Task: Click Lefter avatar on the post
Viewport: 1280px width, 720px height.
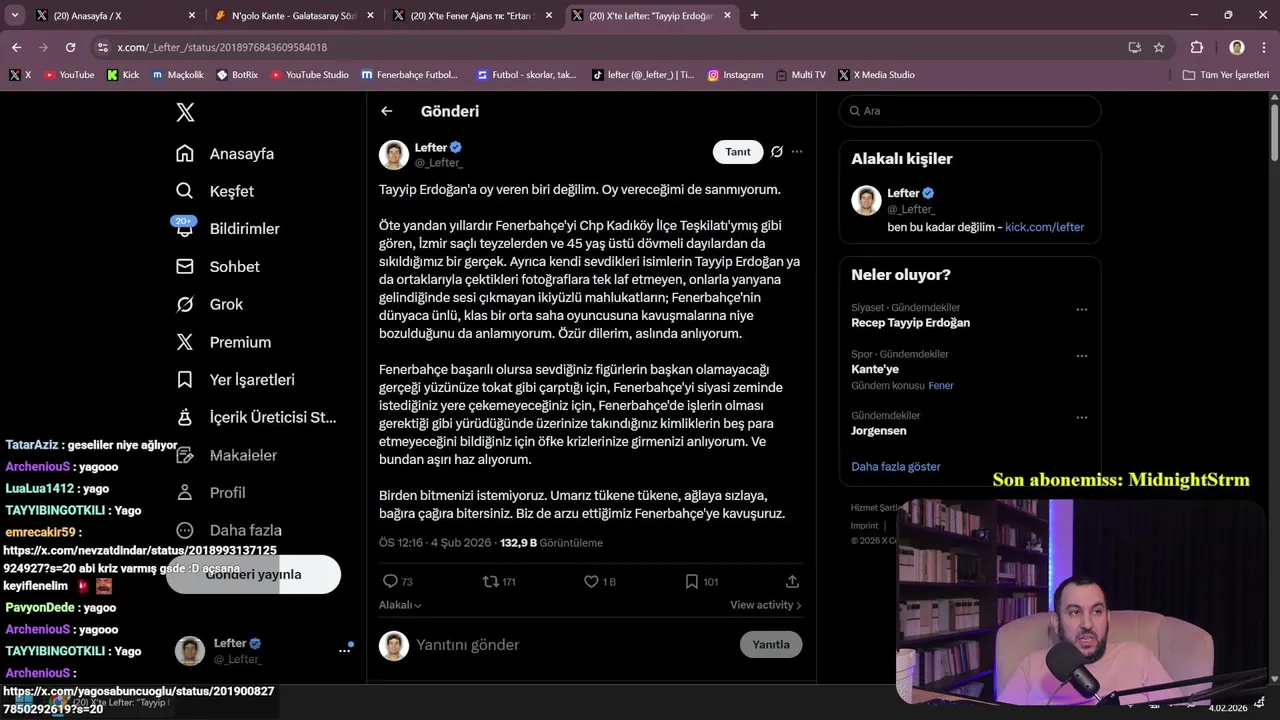Action: pos(394,155)
